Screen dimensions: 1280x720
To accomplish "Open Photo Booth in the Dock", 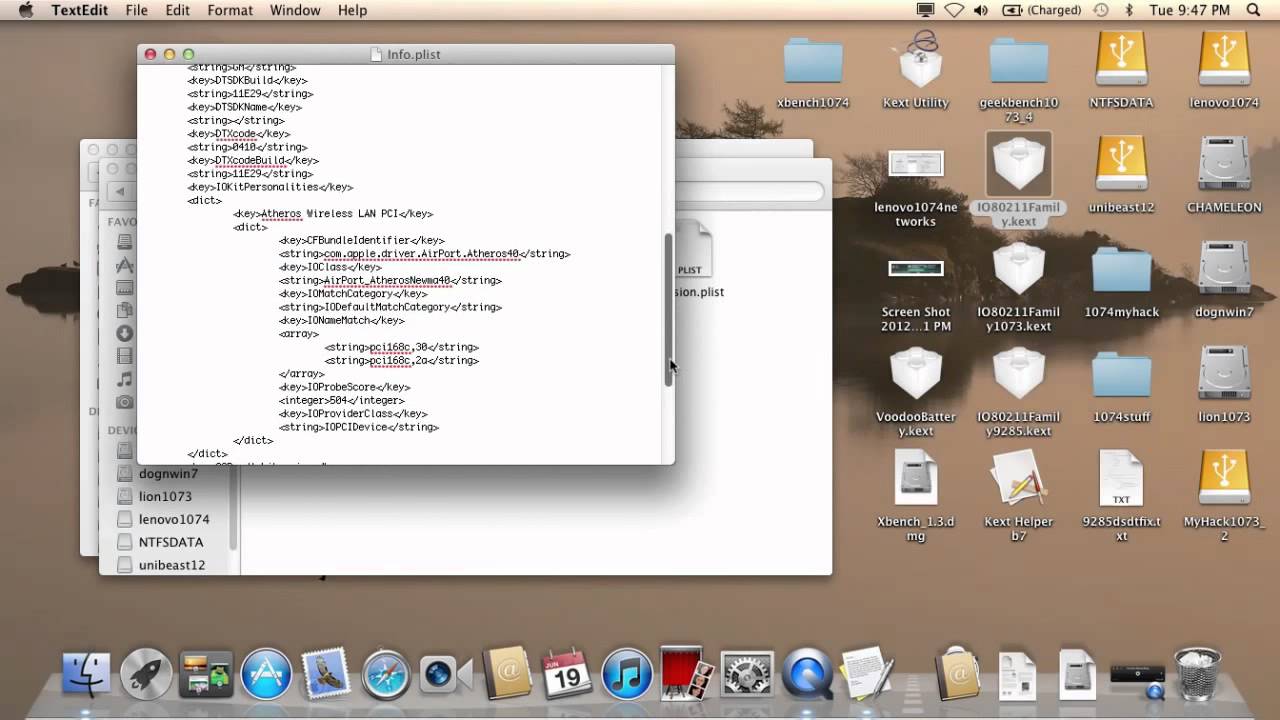I will pos(687,674).
